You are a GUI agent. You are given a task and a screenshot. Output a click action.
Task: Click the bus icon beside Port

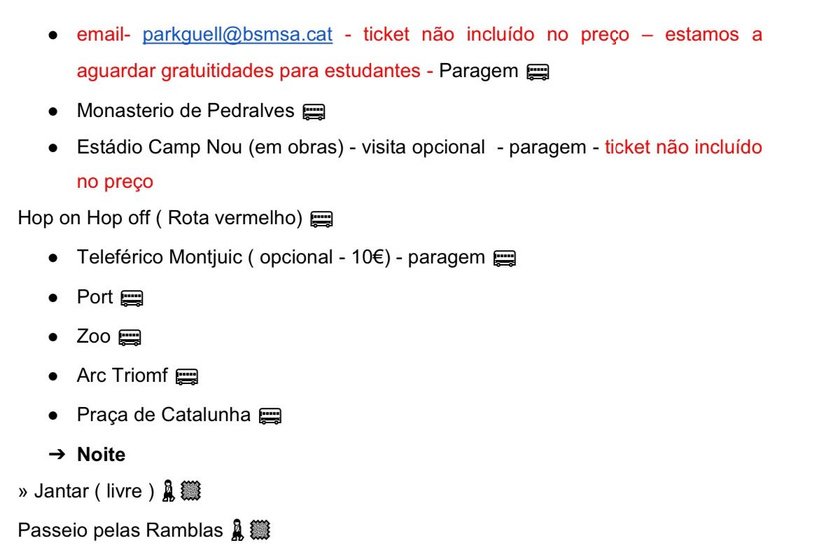click(x=132, y=298)
